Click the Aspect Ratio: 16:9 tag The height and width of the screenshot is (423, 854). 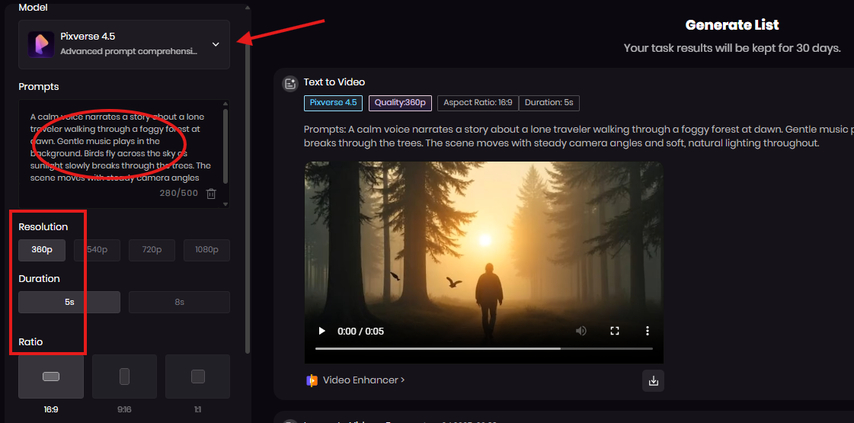478,103
